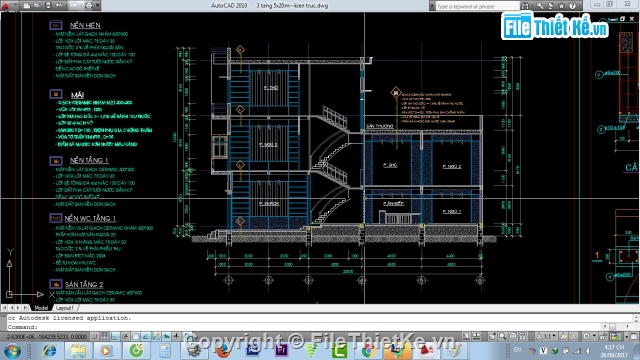
Task: Open the AutoCAD application menu button
Action: 6,5
